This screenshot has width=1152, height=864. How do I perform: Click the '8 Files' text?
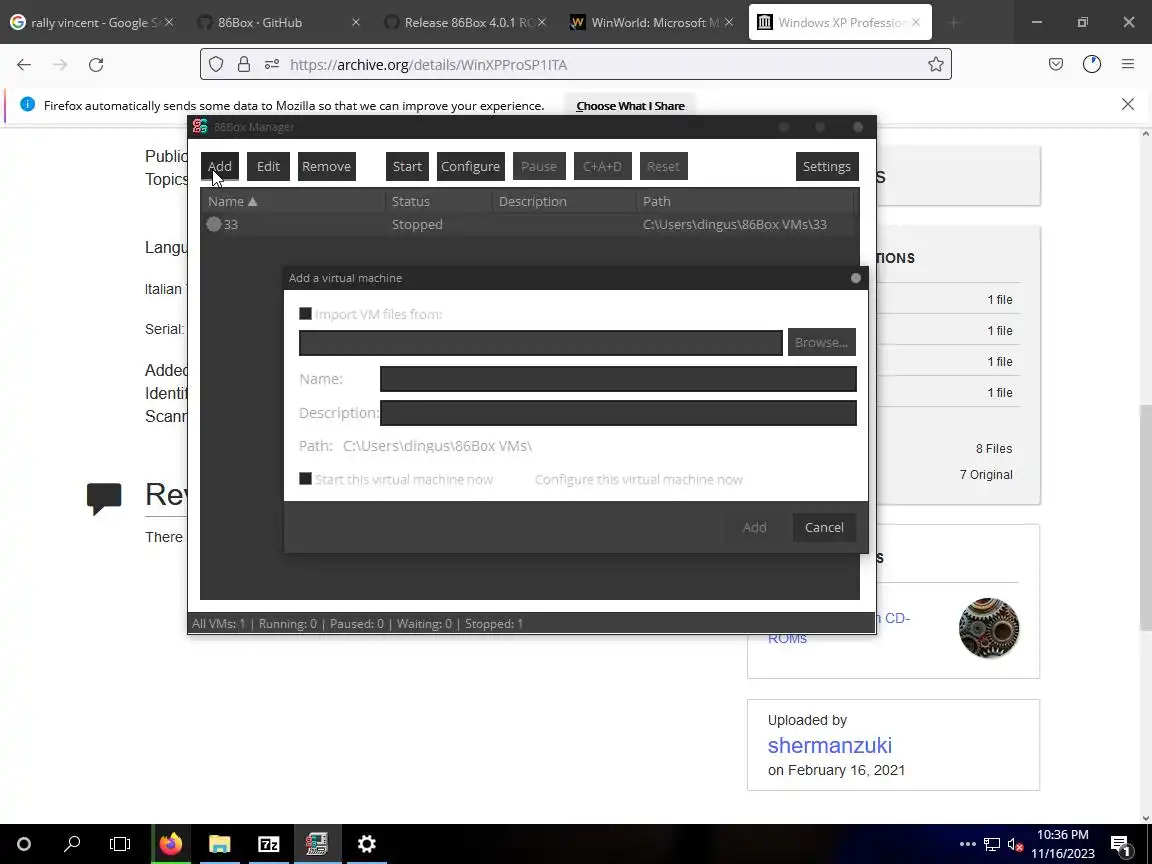pos(993,449)
